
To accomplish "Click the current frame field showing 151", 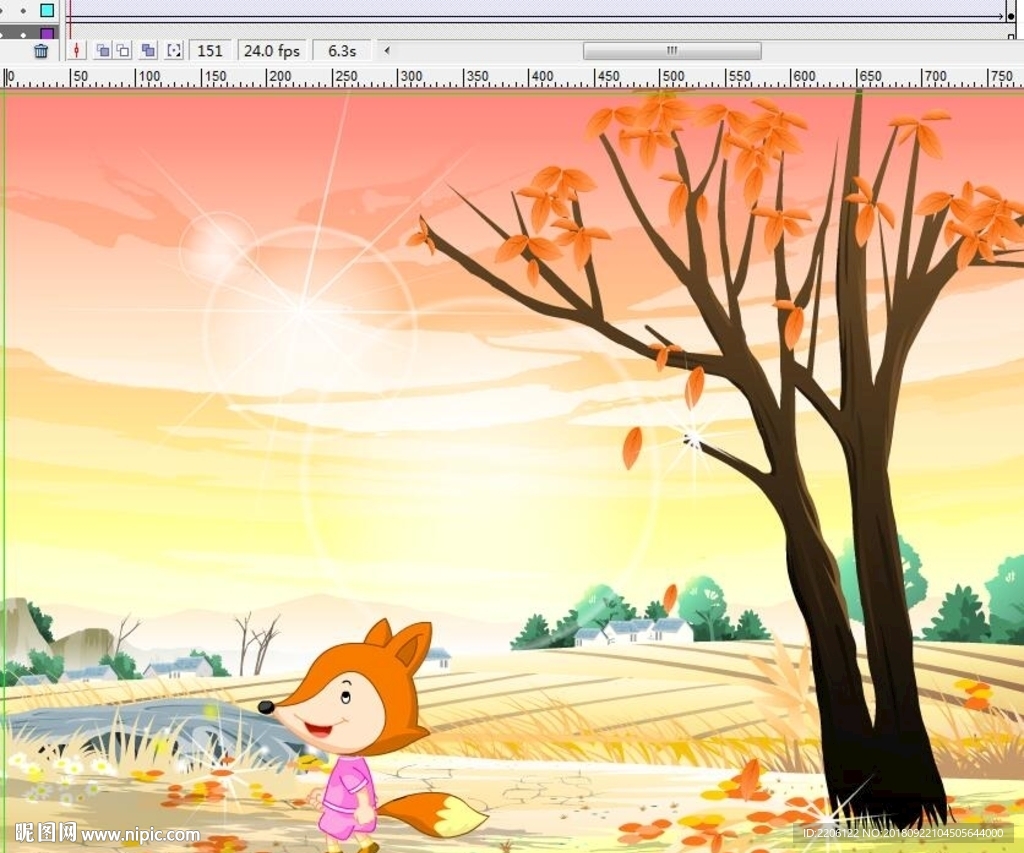I will pos(210,51).
